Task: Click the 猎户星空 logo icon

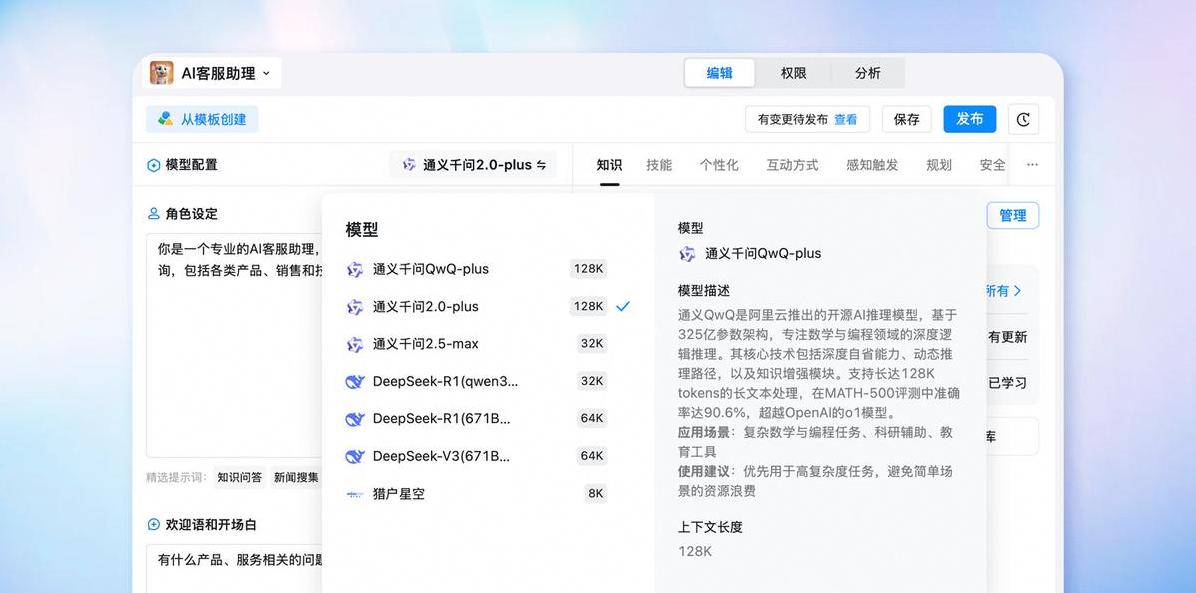Action: coord(355,495)
